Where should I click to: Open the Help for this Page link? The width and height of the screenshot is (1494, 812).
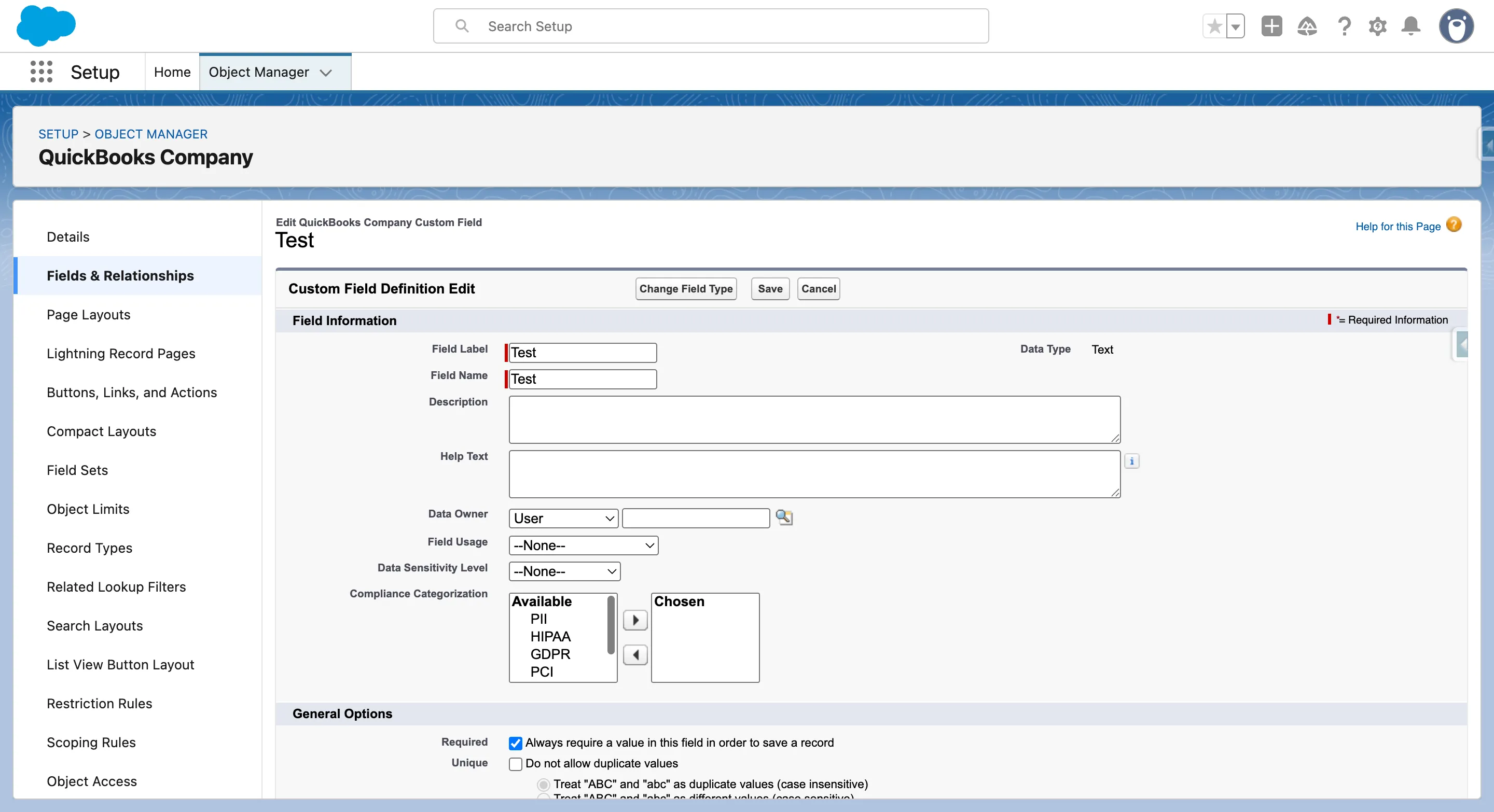pyautogui.click(x=1398, y=227)
